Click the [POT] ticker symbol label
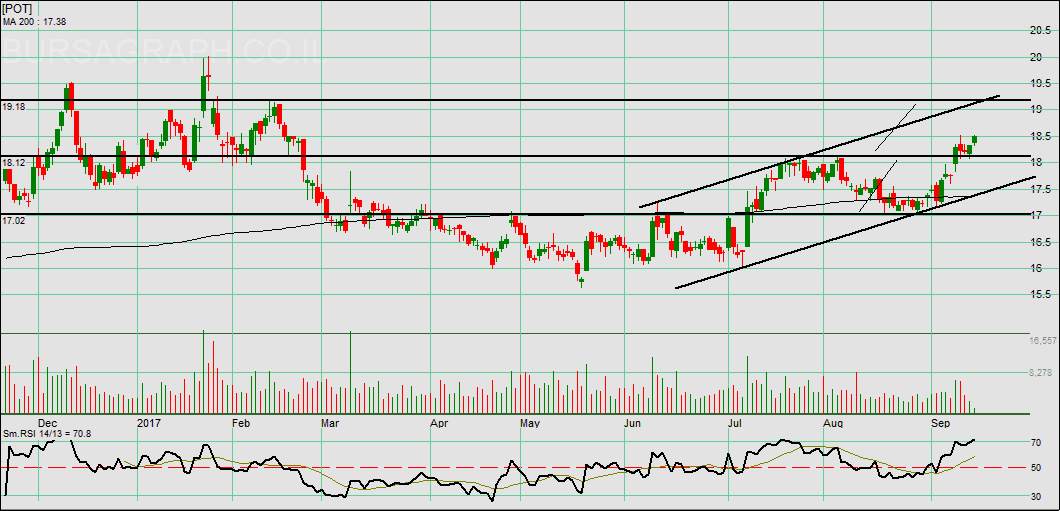The height and width of the screenshot is (511, 1060). [17, 9]
